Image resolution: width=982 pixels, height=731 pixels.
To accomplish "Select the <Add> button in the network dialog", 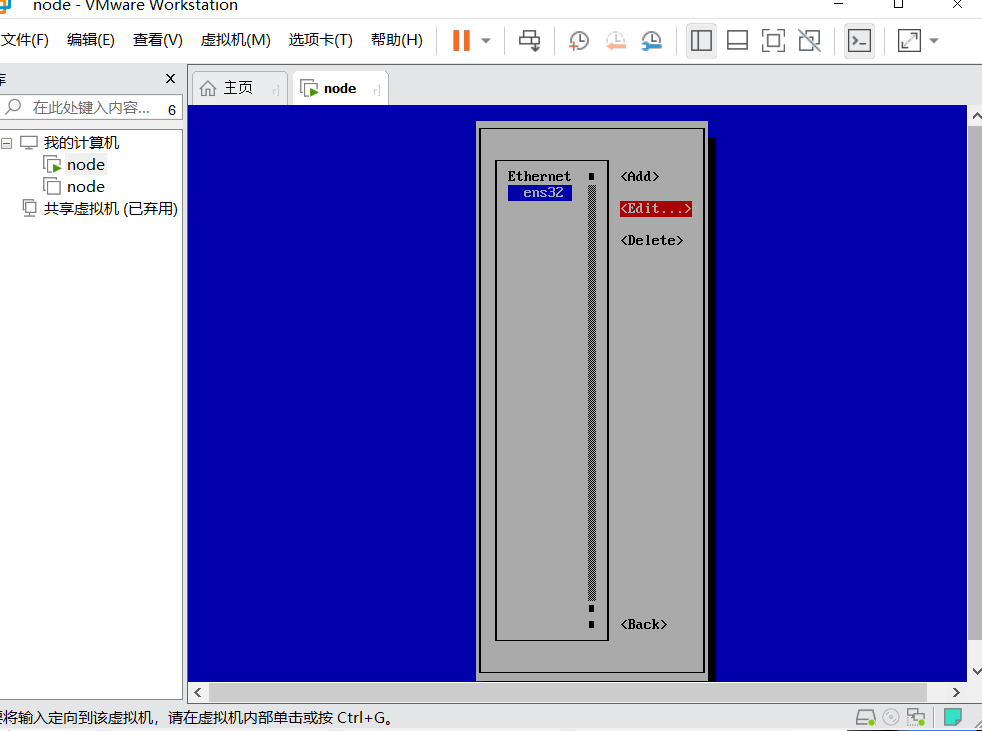I will click(639, 177).
